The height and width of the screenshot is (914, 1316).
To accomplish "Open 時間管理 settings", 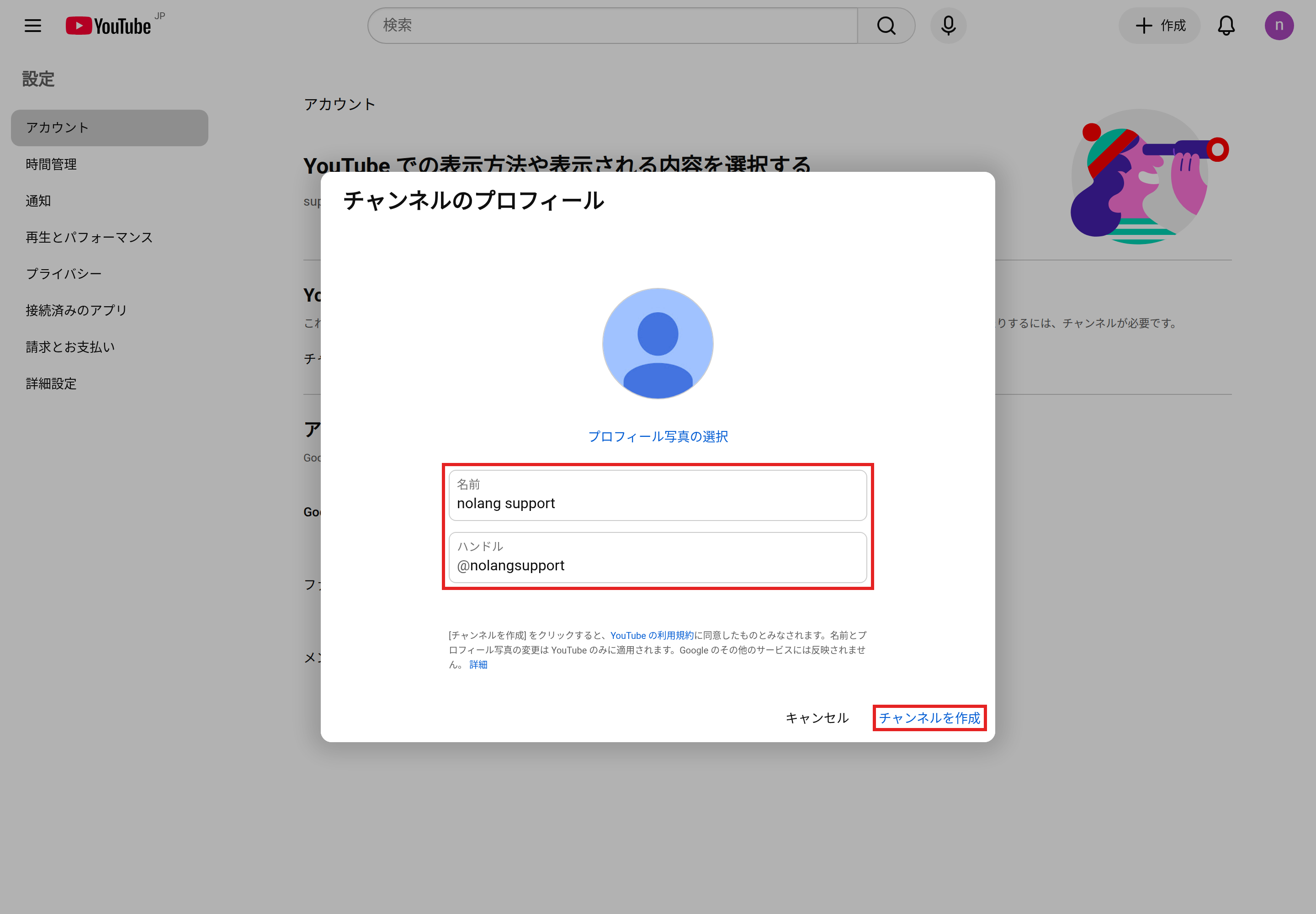I will click(x=109, y=165).
